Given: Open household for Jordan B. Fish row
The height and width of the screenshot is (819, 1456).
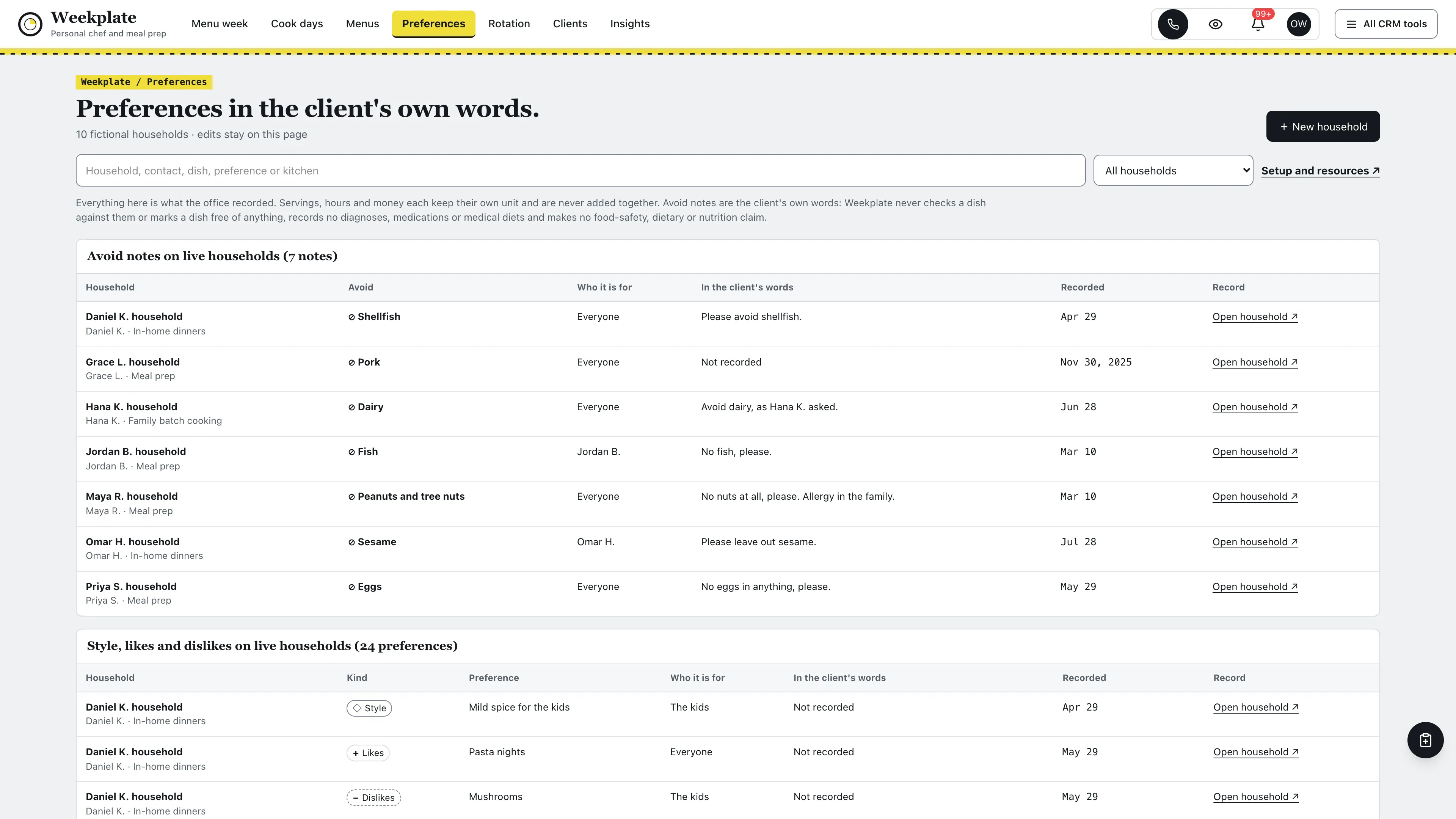Looking at the screenshot, I should click(x=1254, y=452).
